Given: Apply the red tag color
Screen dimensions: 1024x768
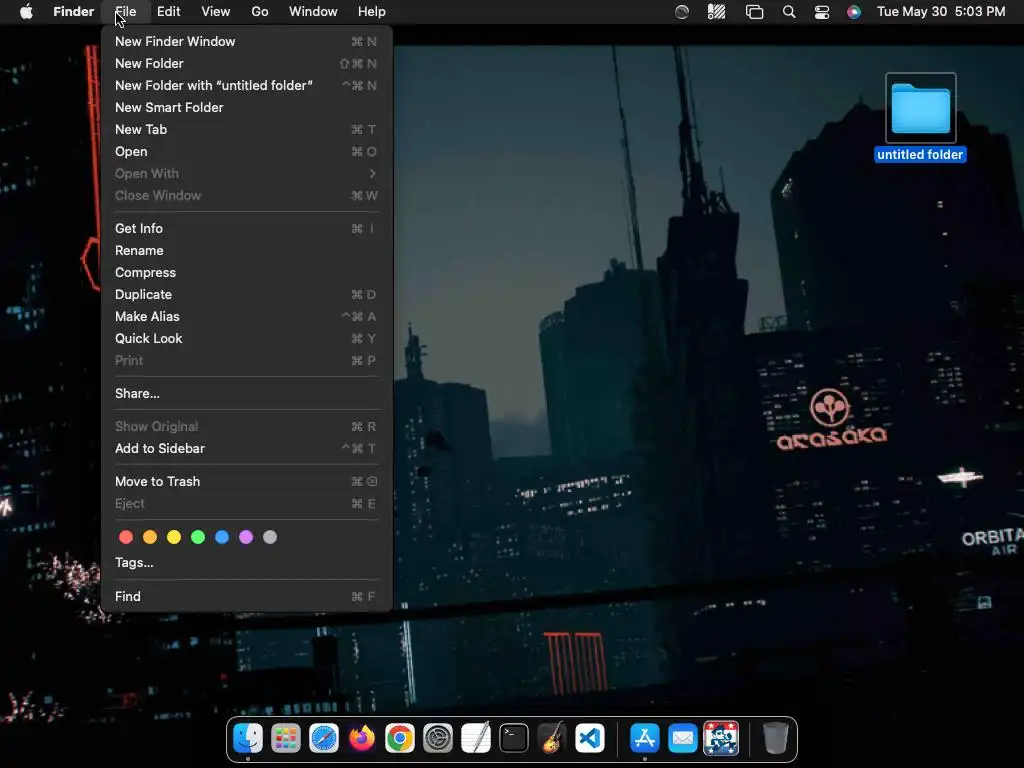Looking at the screenshot, I should coord(126,537).
